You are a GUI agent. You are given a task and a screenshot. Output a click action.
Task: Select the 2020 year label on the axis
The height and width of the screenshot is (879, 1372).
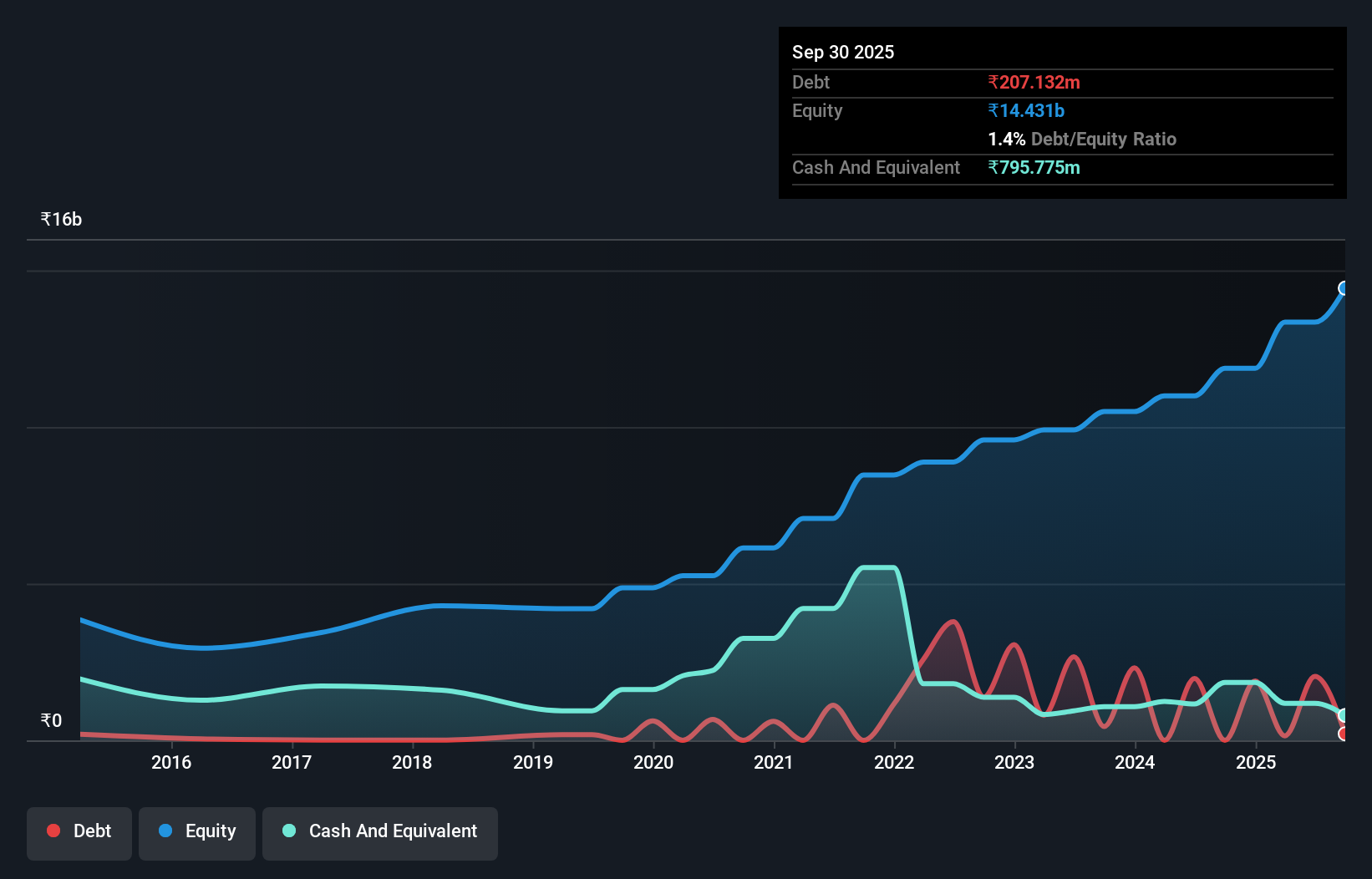654,762
